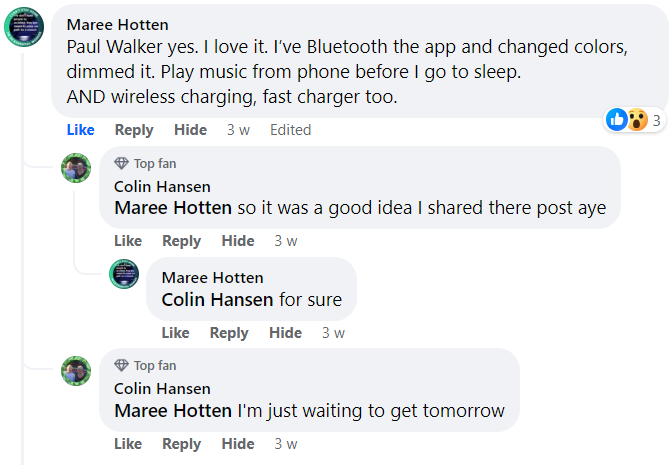Click Colin Hansen's avatar on first reply
Screen dimensions: 671x465
point(76,168)
